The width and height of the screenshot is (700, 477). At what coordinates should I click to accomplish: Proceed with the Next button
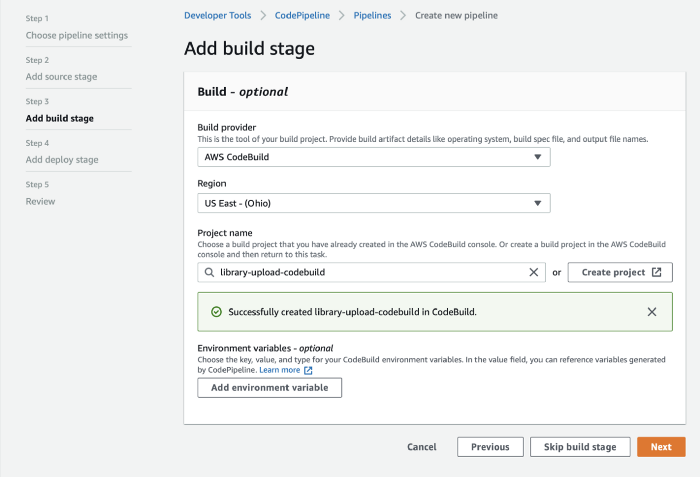[x=661, y=447]
